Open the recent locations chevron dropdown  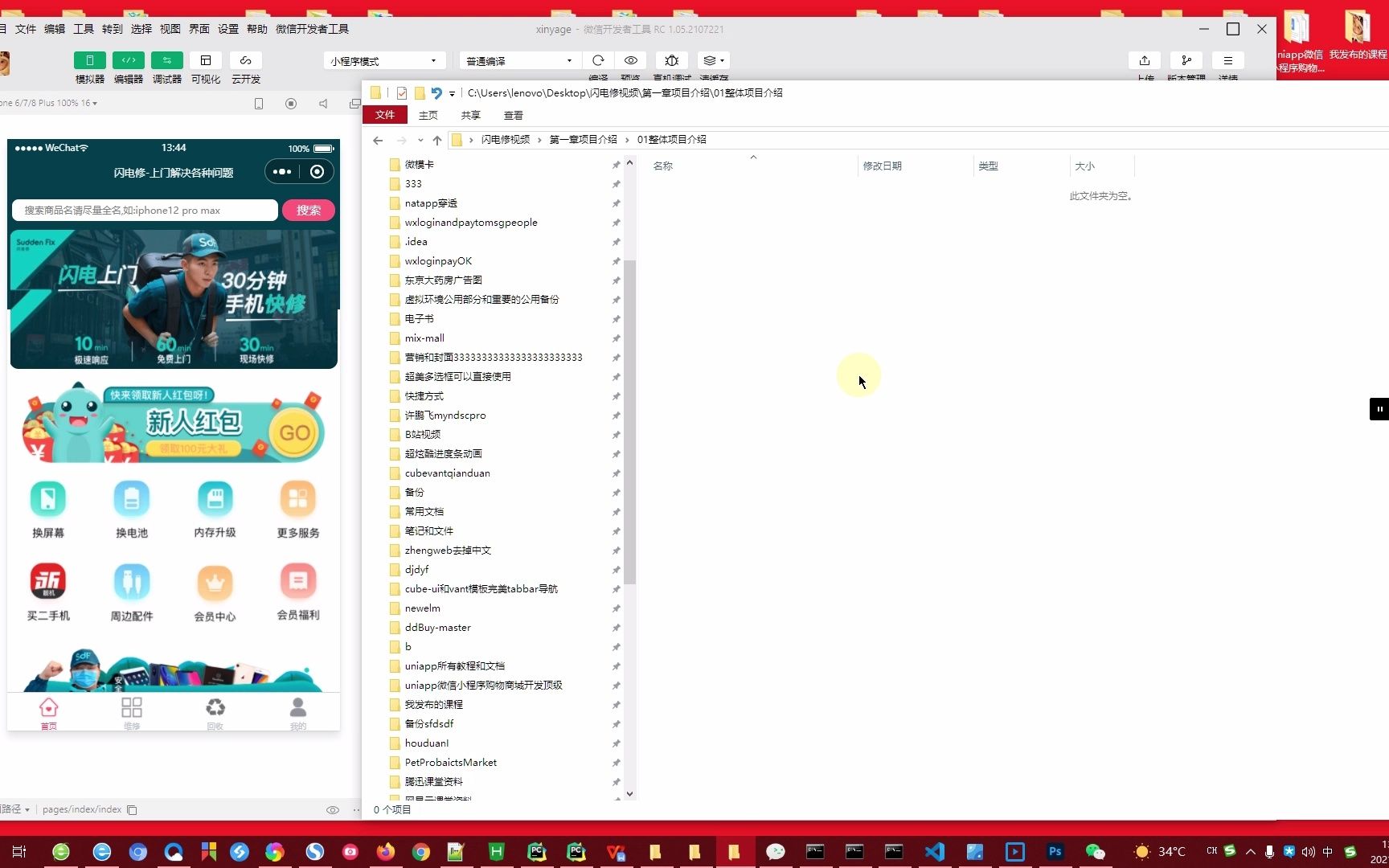[x=420, y=140]
